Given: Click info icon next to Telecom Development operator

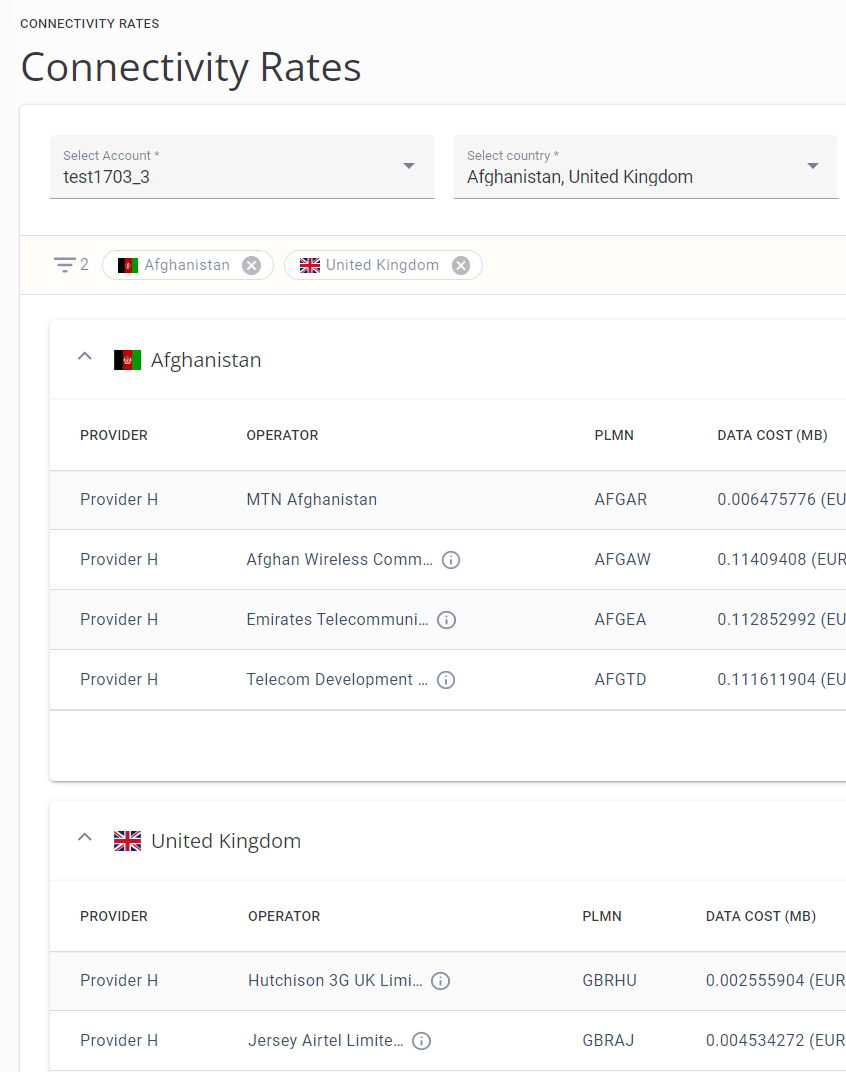Looking at the screenshot, I should coord(446,680).
